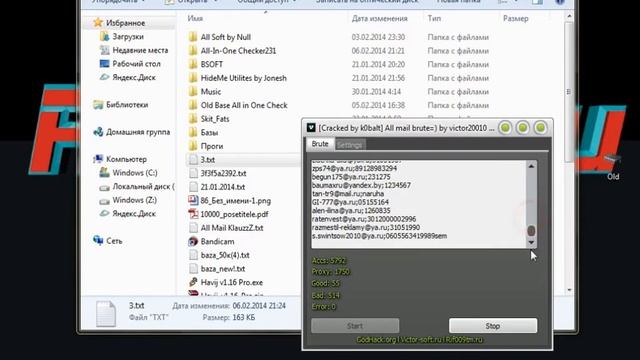Open Яндекс.Диск under Избранное
The image size is (640, 360).
coord(134,77)
